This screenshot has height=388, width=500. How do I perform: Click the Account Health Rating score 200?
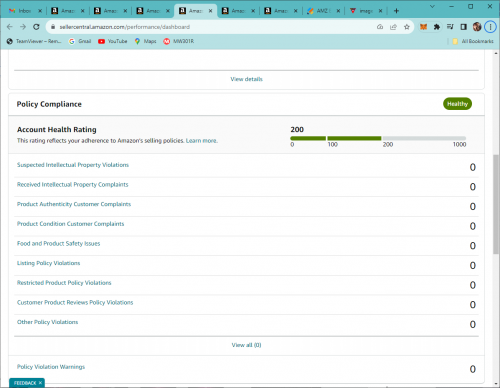(297, 130)
